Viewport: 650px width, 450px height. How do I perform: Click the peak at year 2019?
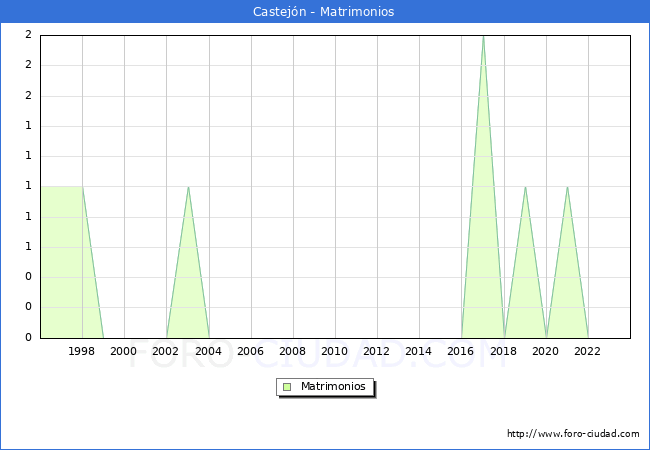[525, 187]
